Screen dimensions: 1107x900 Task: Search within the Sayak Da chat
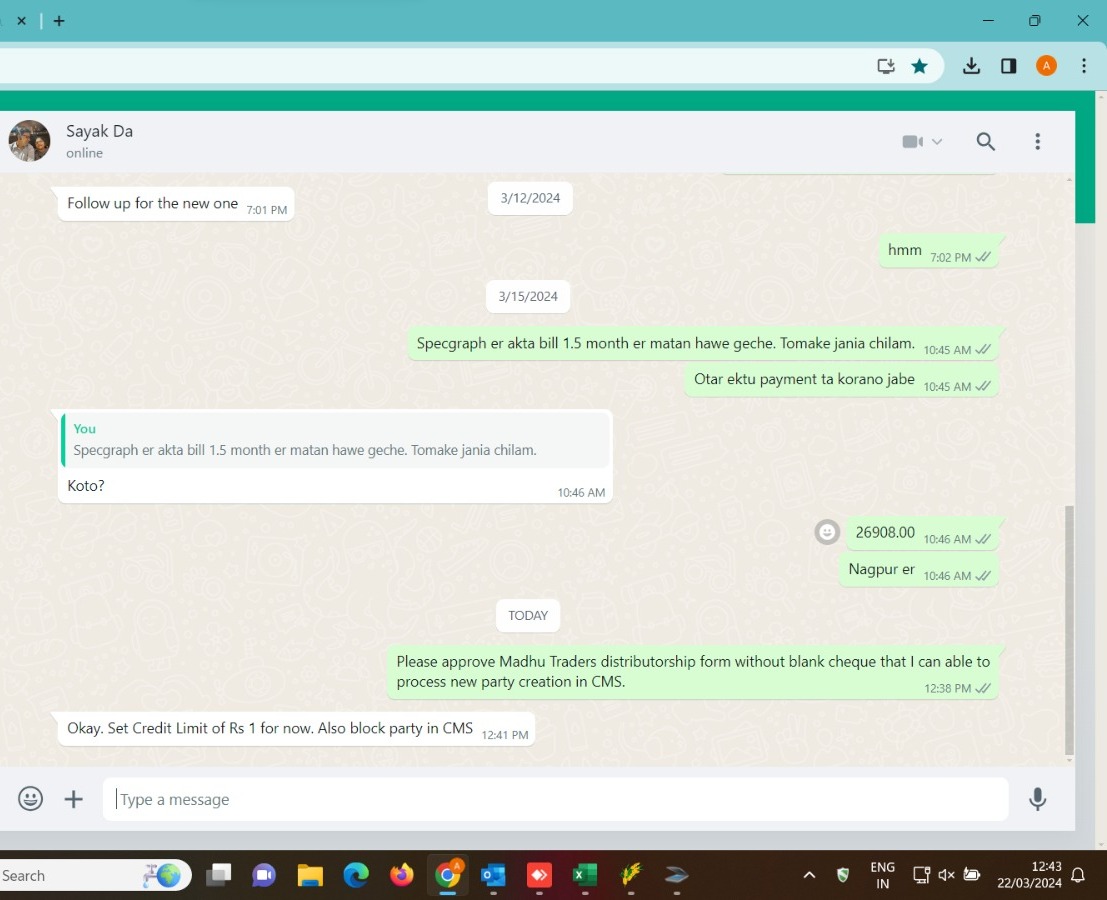click(985, 142)
